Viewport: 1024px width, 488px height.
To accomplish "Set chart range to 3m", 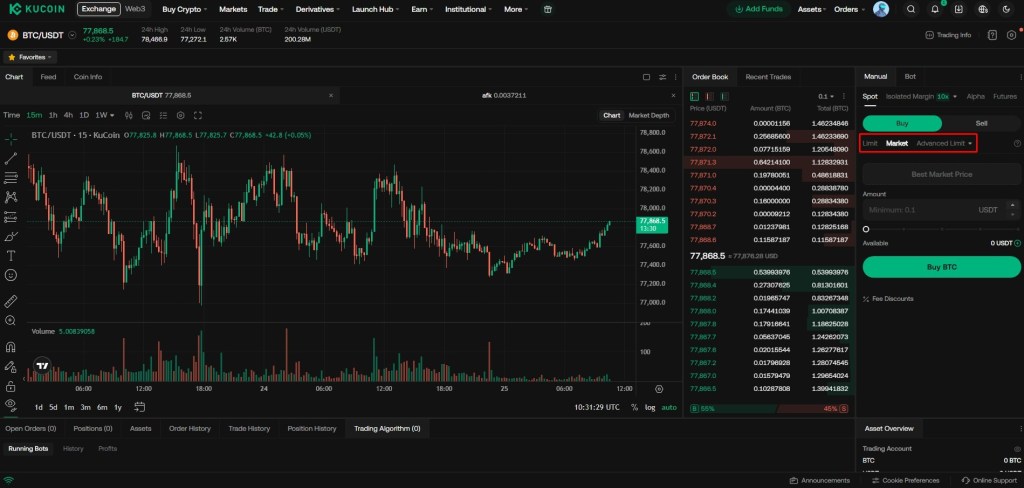I will tap(86, 407).
